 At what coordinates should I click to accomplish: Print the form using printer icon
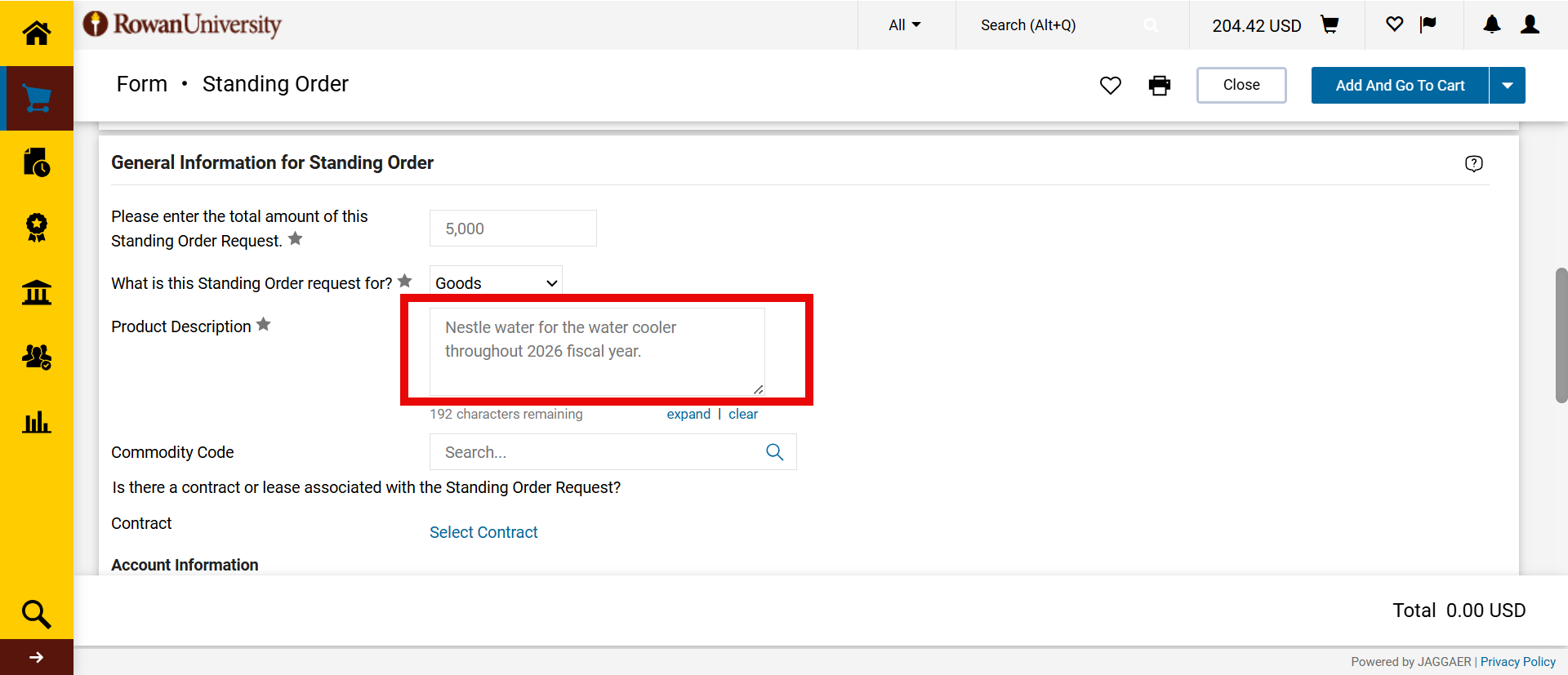(x=1160, y=86)
